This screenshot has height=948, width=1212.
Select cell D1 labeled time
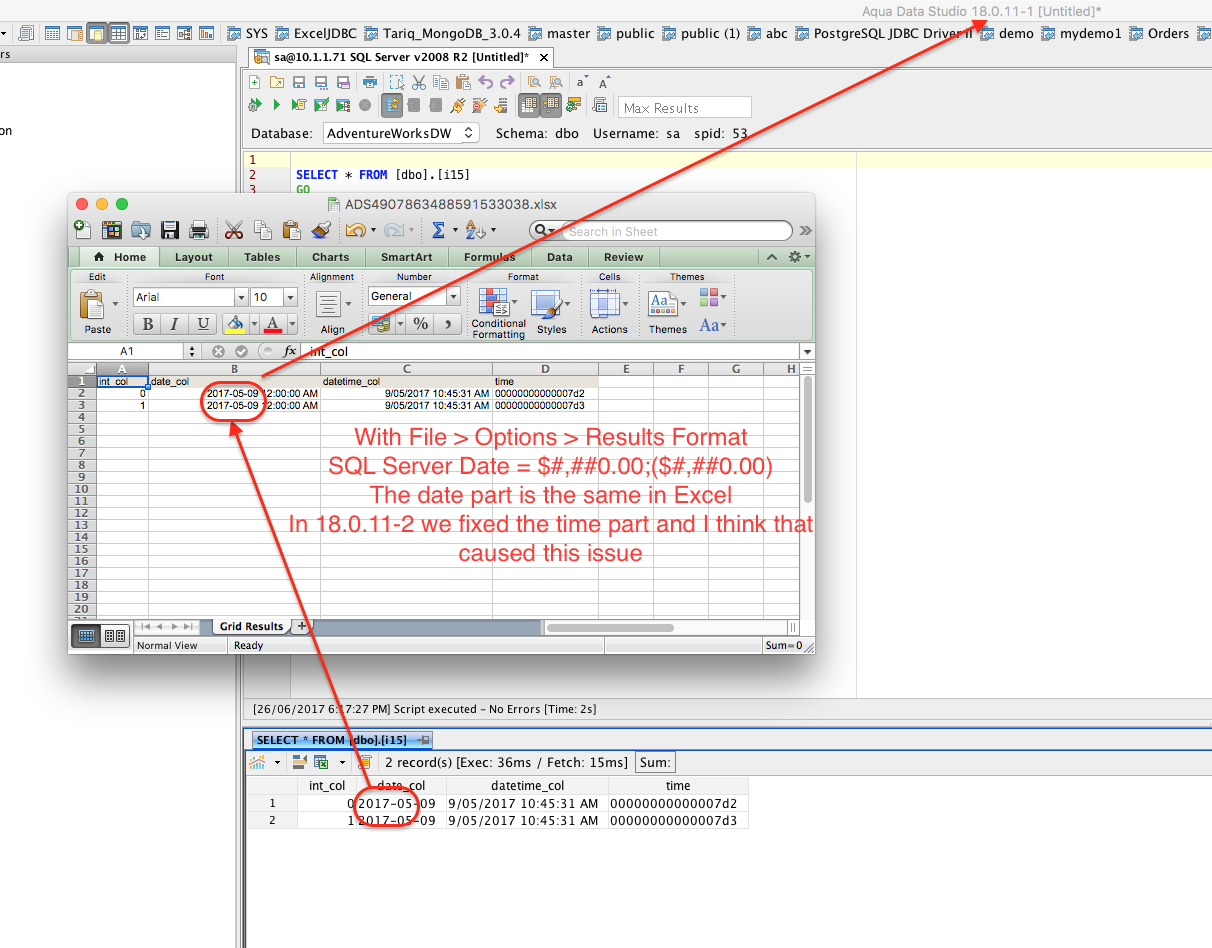coord(545,381)
